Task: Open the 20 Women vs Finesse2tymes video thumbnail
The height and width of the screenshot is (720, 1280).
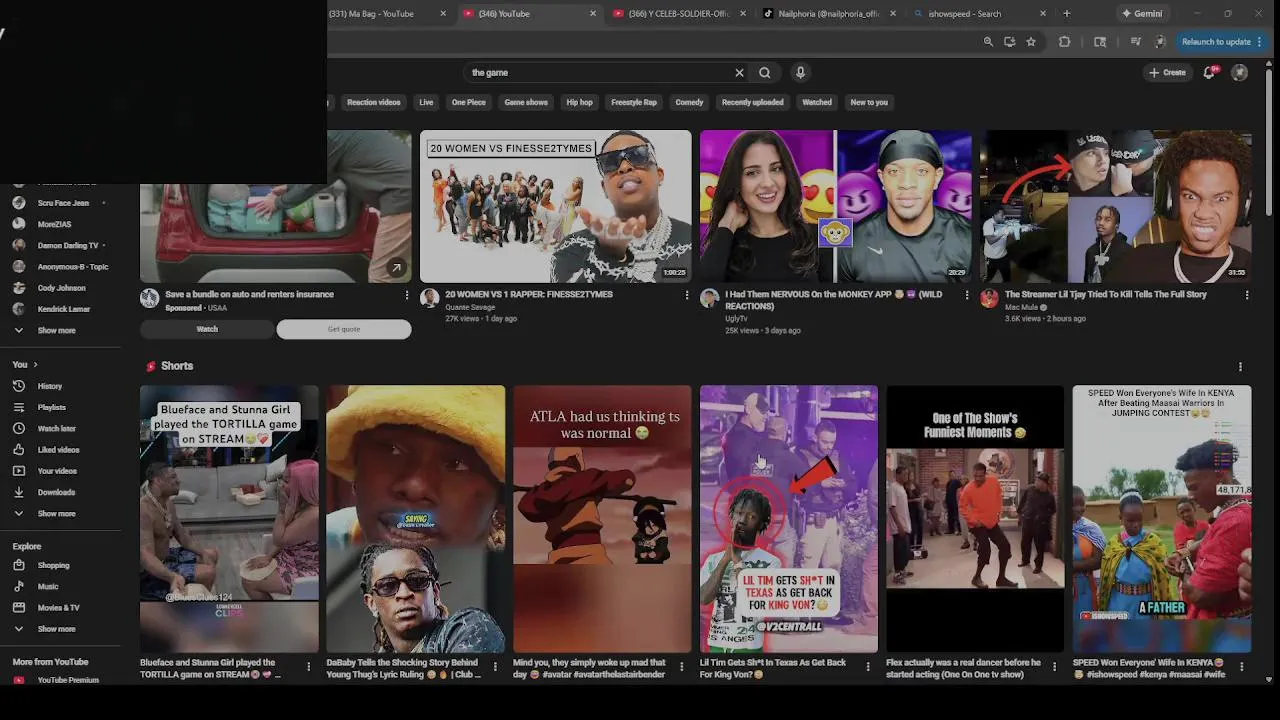Action: [555, 206]
